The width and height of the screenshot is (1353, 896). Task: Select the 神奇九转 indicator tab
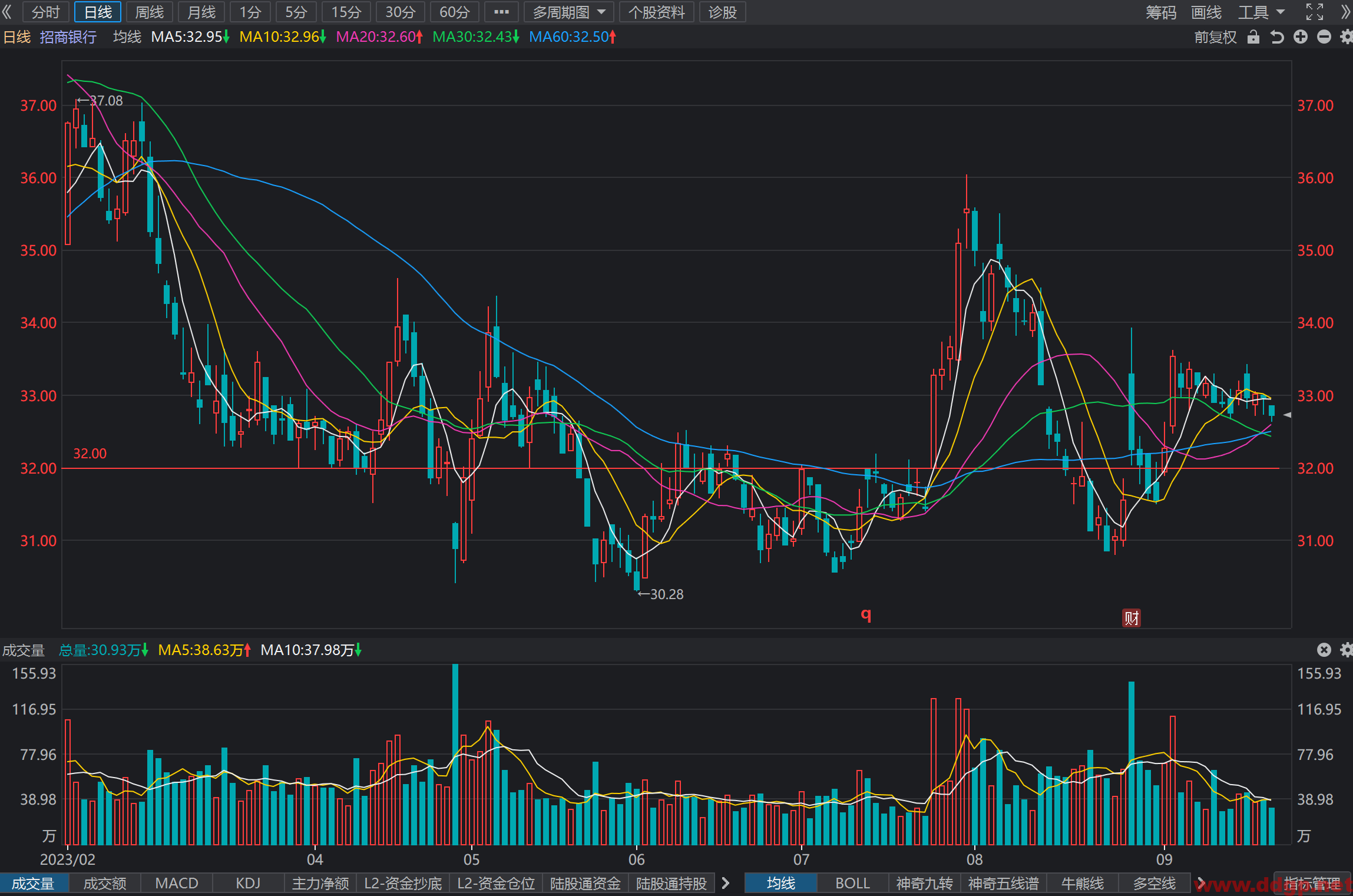pos(925,884)
